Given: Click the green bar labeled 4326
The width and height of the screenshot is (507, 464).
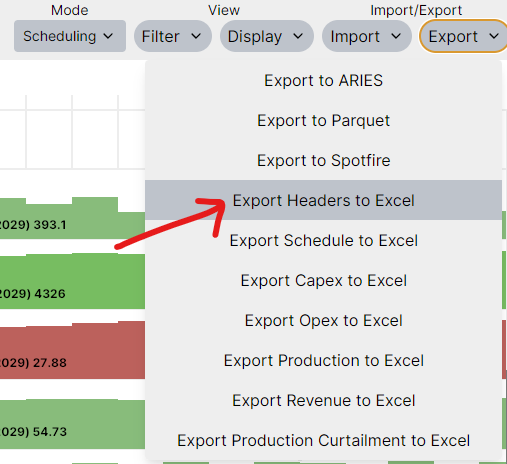Looking at the screenshot, I should point(72,282).
